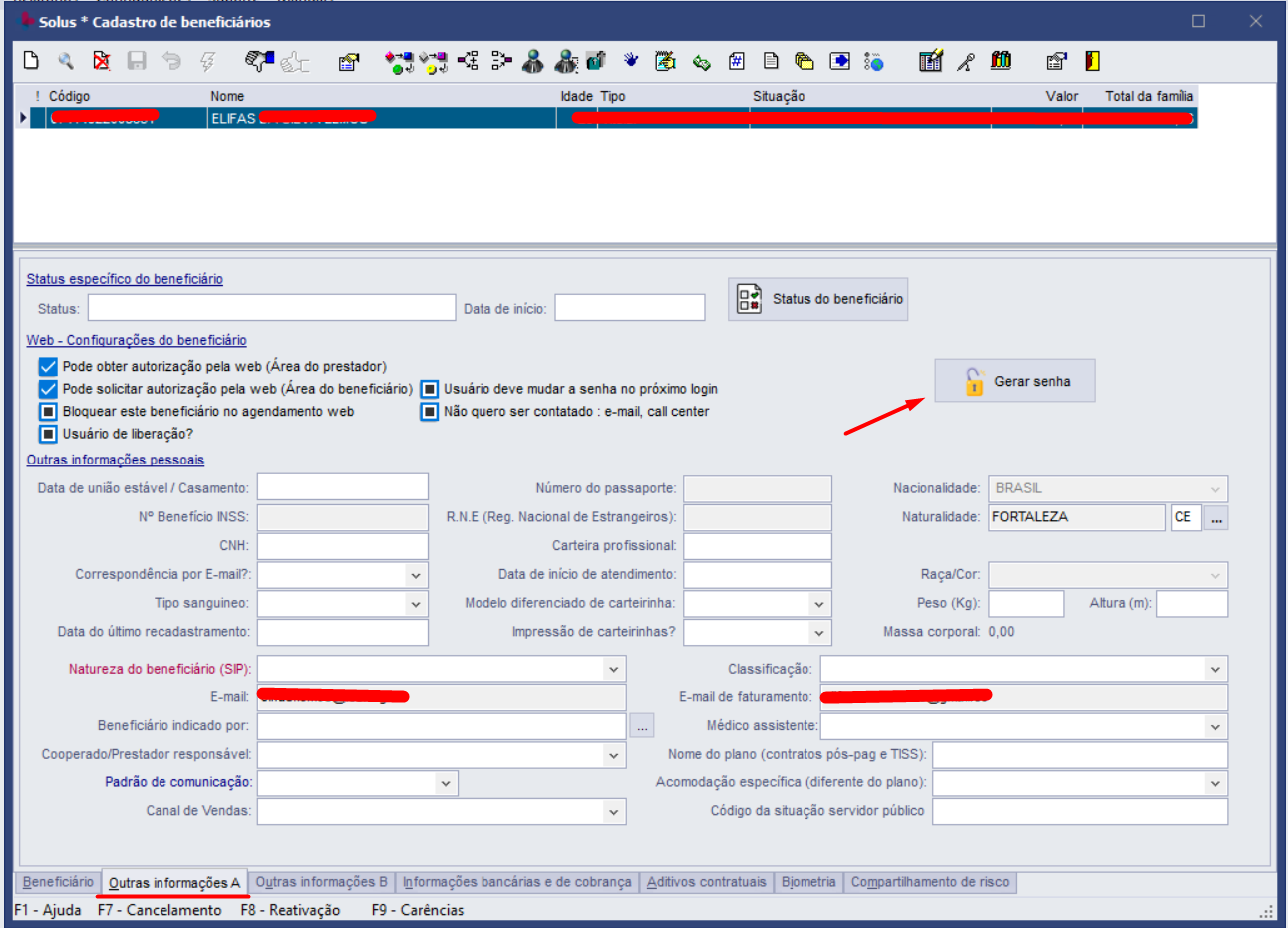Click the blank page New record icon
The image size is (1288, 928).
click(31, 61)
